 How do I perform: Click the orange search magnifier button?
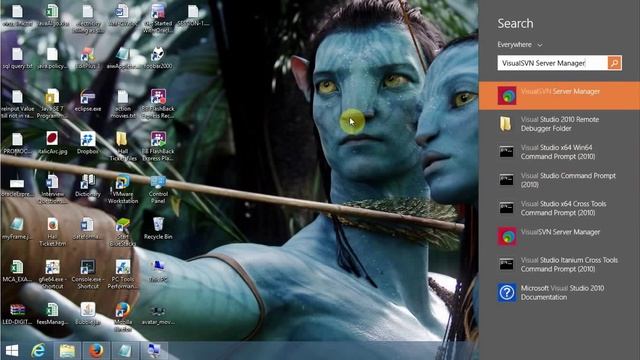pos(614,63)
